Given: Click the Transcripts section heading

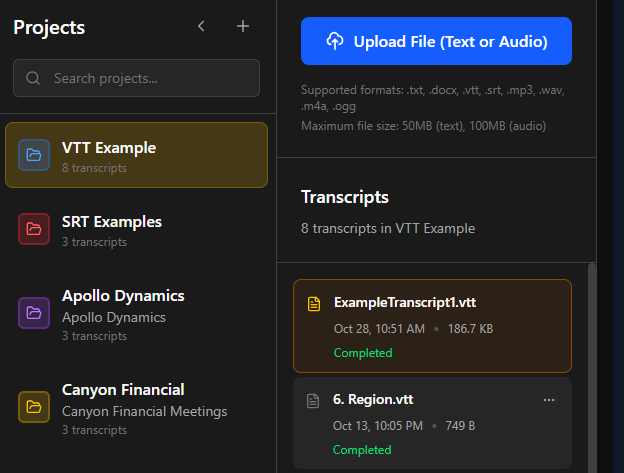Looking at the screenshot, I should tap(345, 197).
